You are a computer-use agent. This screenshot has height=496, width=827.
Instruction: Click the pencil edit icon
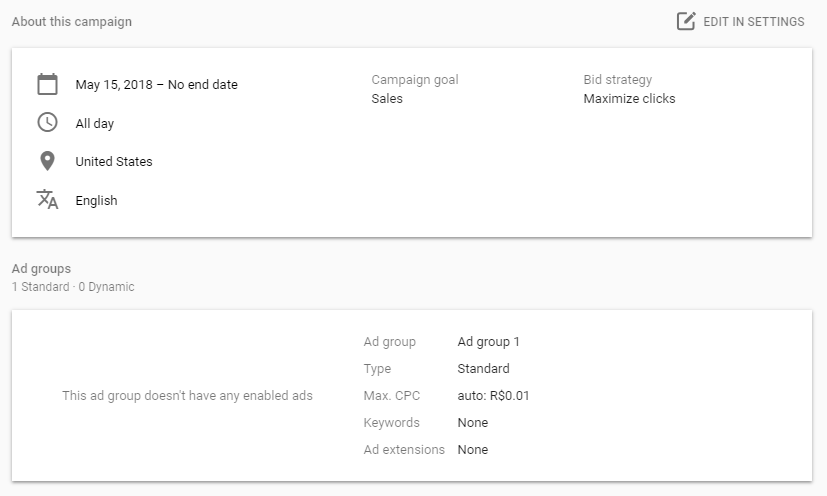click(x=686, y=21)
